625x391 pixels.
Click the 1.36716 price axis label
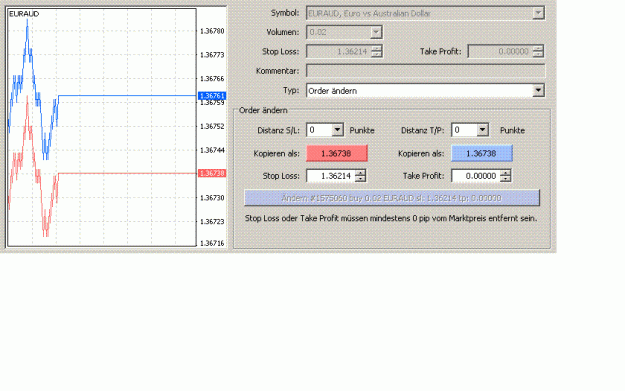pyautogui.click(x=212, y=243)
